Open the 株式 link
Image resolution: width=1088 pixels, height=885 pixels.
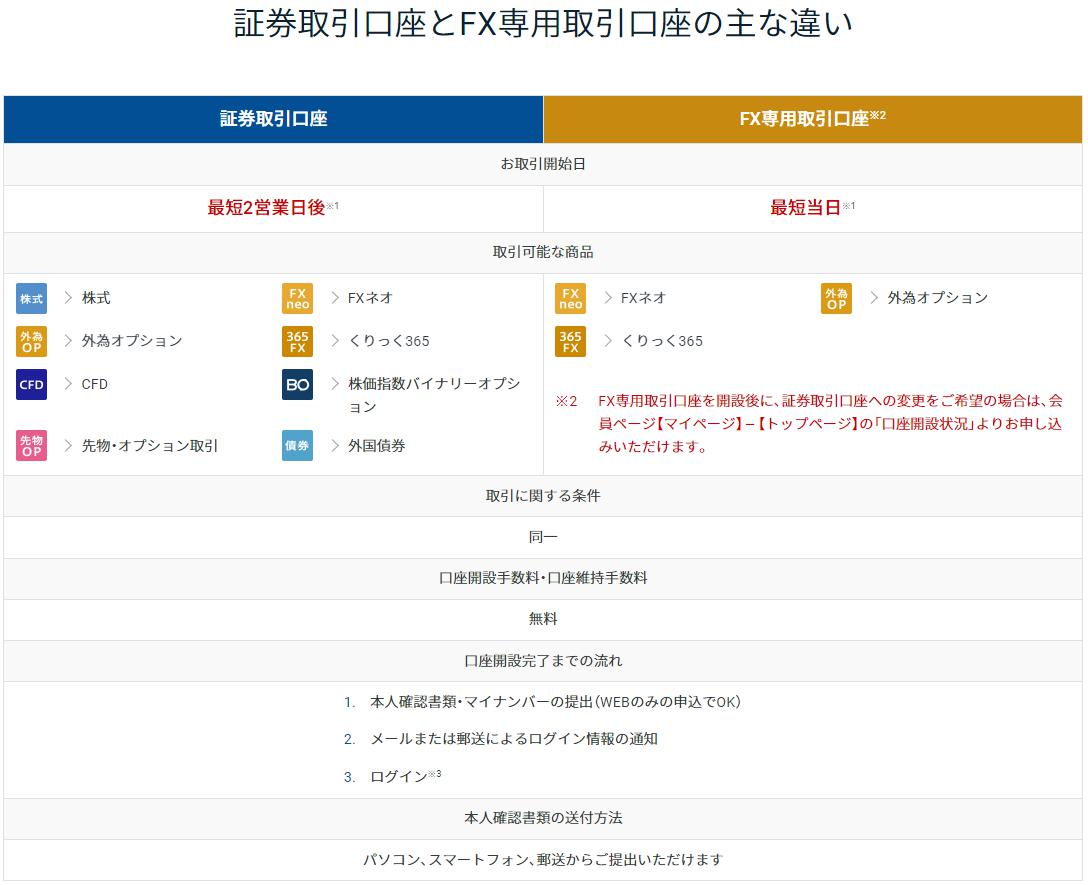click(96, 298)
